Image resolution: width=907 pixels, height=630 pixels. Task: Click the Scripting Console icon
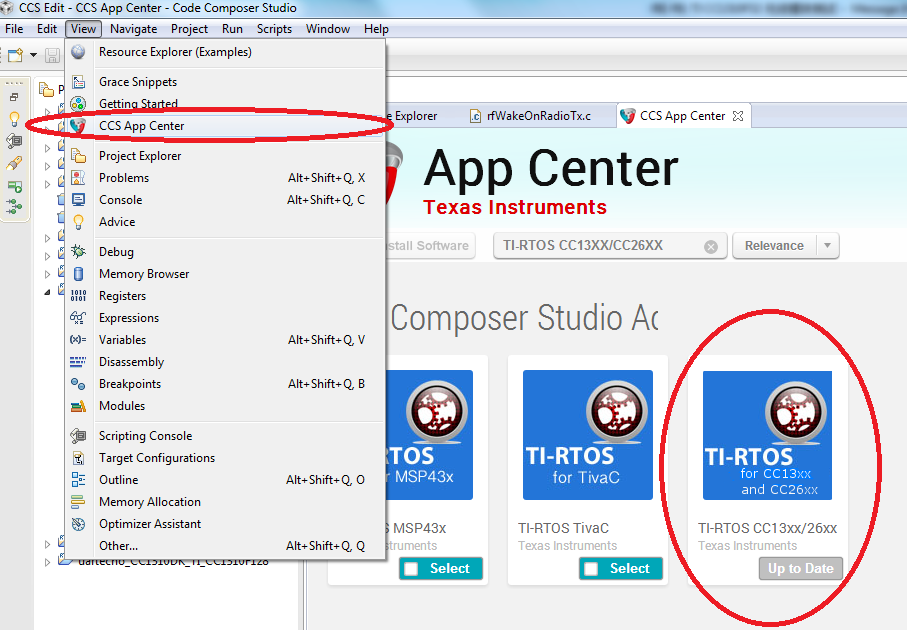point(78,436)
